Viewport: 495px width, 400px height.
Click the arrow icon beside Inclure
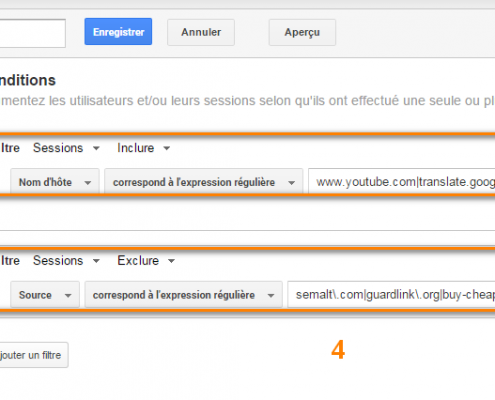pos(167,148)
